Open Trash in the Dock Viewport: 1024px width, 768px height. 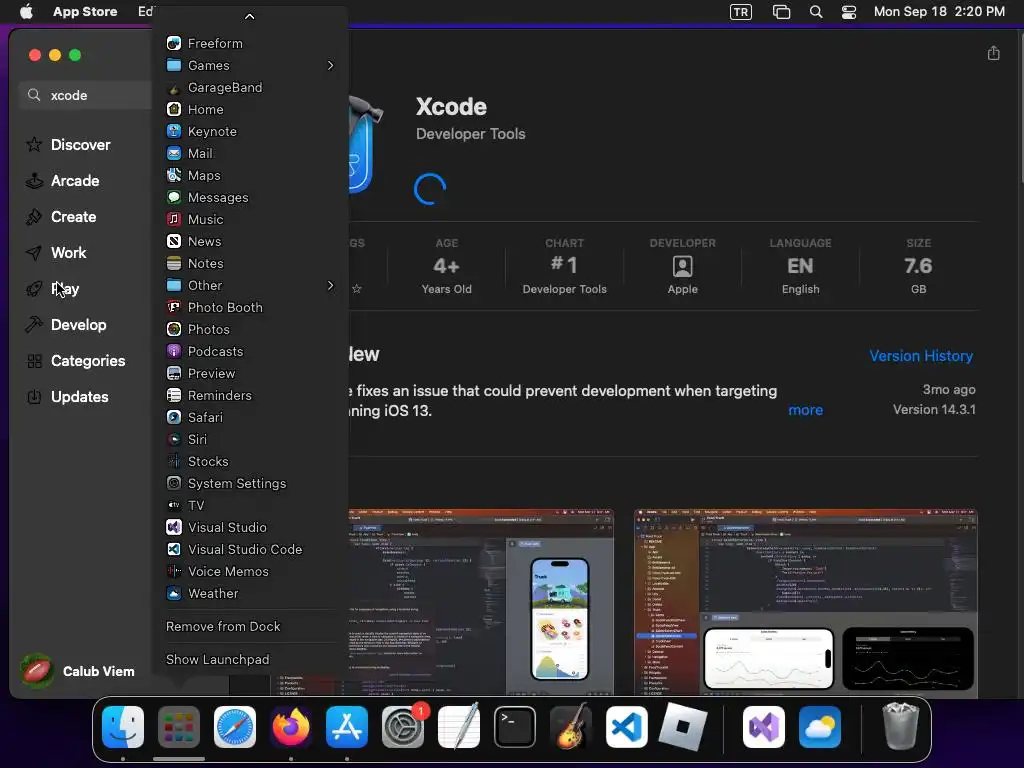[x=901, y=726]
